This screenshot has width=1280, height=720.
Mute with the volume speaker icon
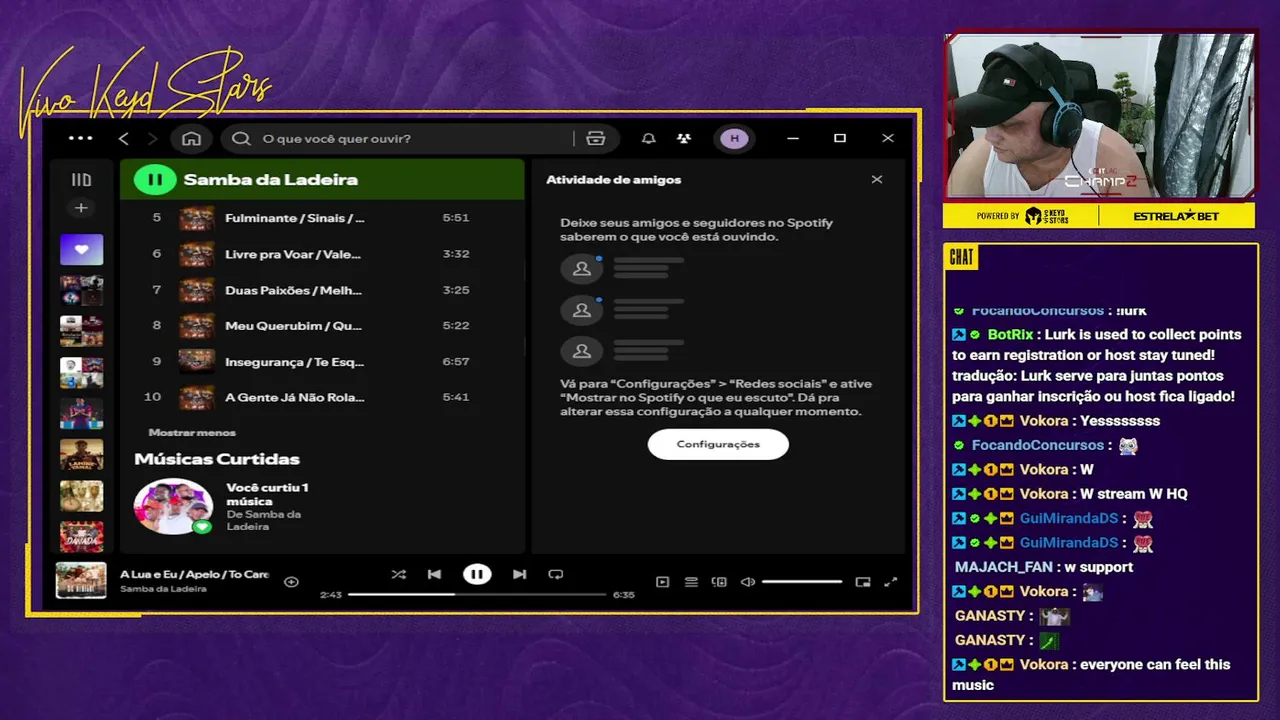tap(747, 582)
